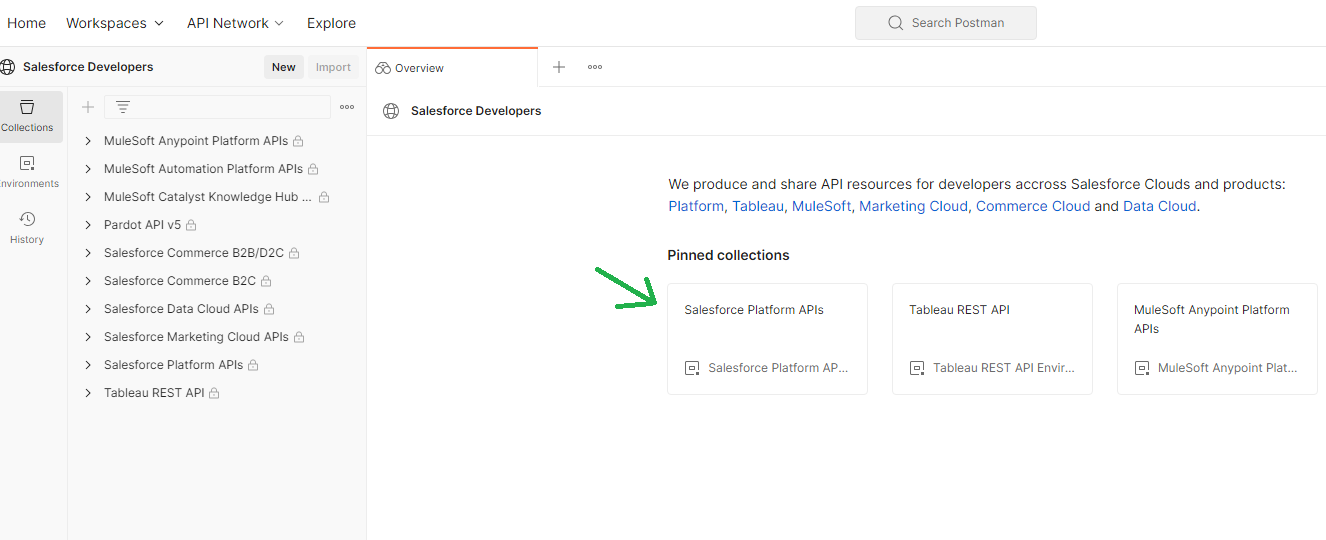Open the Collections sidebar panel

[x=27, y=116]
